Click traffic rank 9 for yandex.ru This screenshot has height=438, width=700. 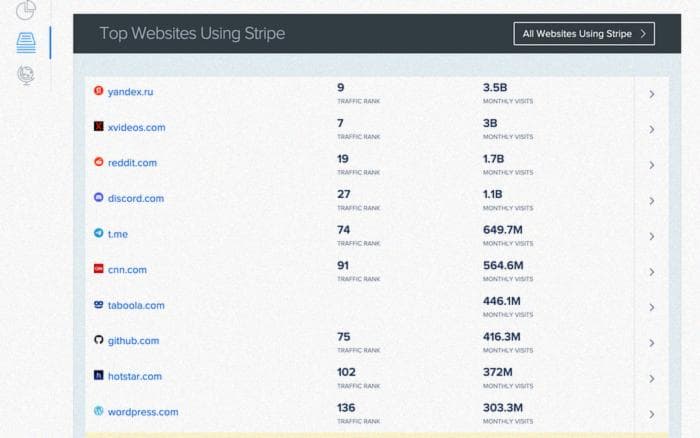click(x=341, y=88)
